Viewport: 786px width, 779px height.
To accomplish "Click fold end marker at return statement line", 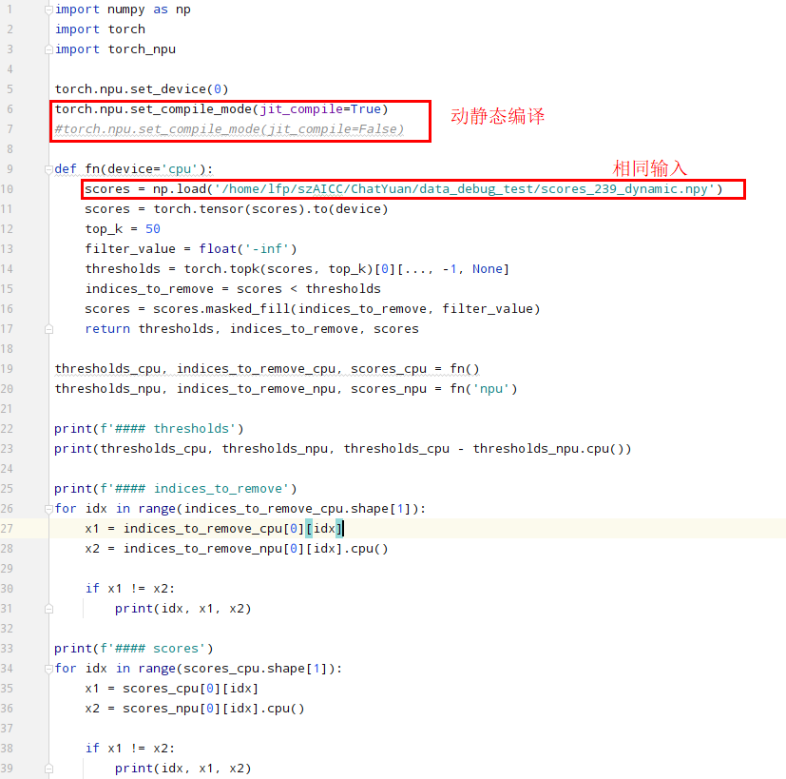I will [x=49, y=329].
